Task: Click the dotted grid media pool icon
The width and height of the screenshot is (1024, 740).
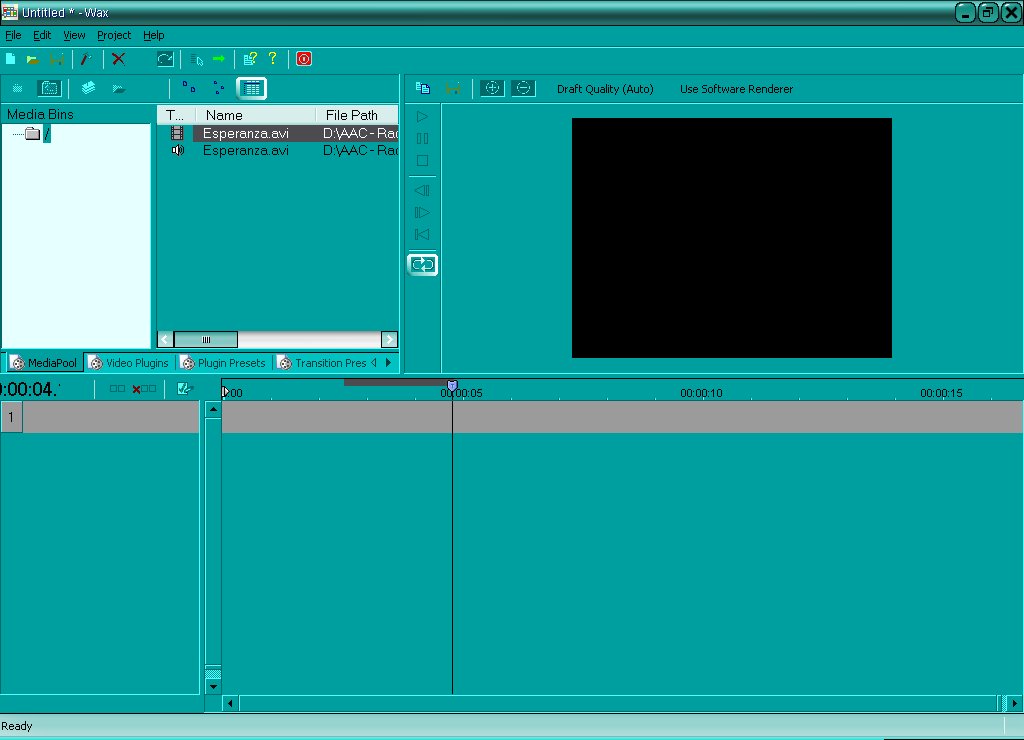Action: tap(18, 88)
